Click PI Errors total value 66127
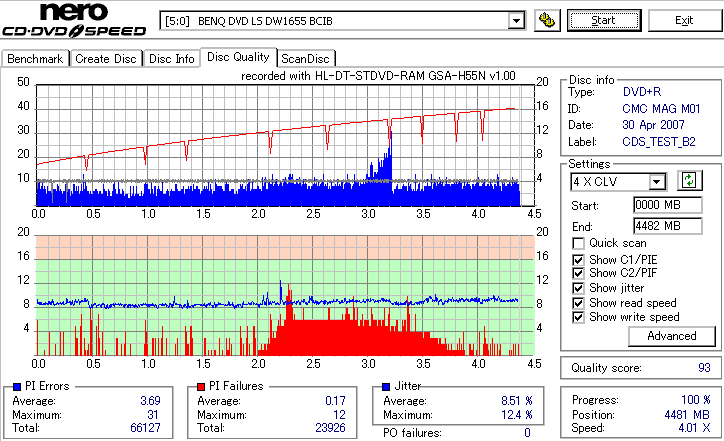 click(145, 428)
